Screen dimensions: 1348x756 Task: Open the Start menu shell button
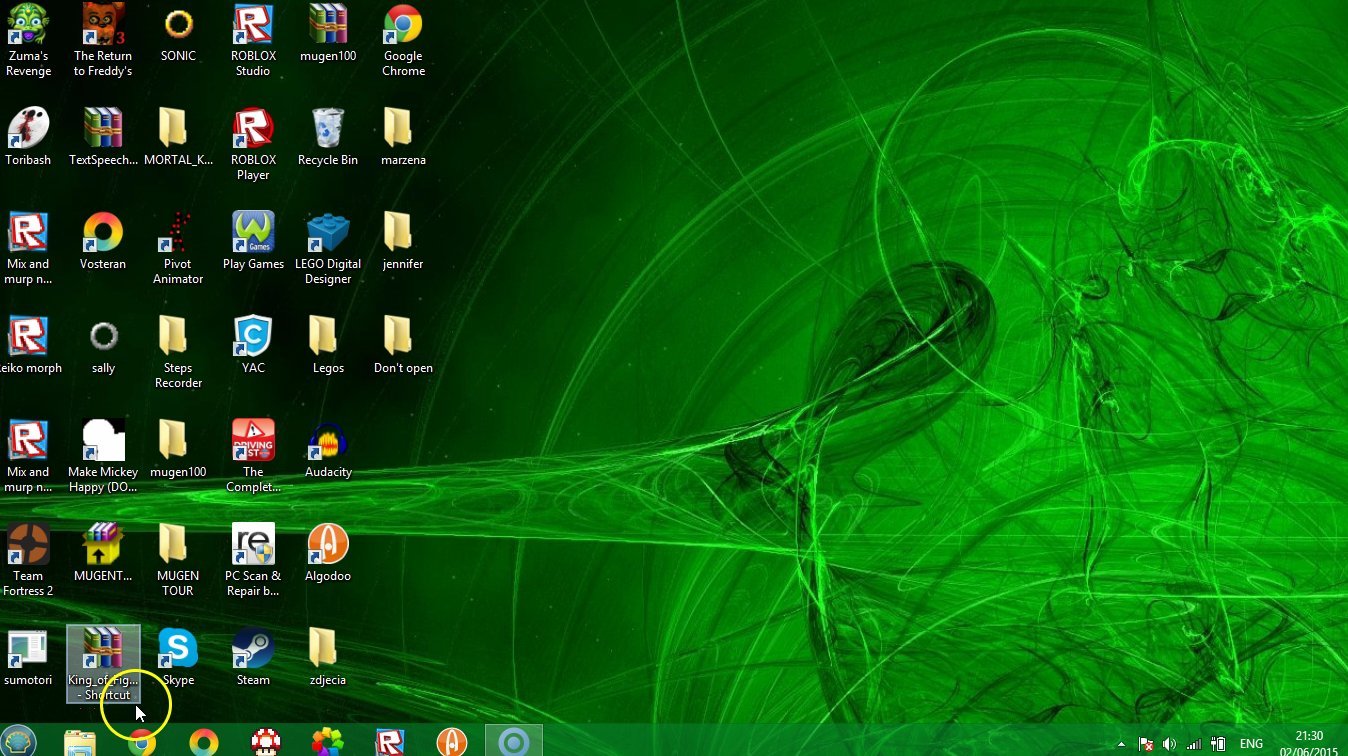tap(19, 741)
